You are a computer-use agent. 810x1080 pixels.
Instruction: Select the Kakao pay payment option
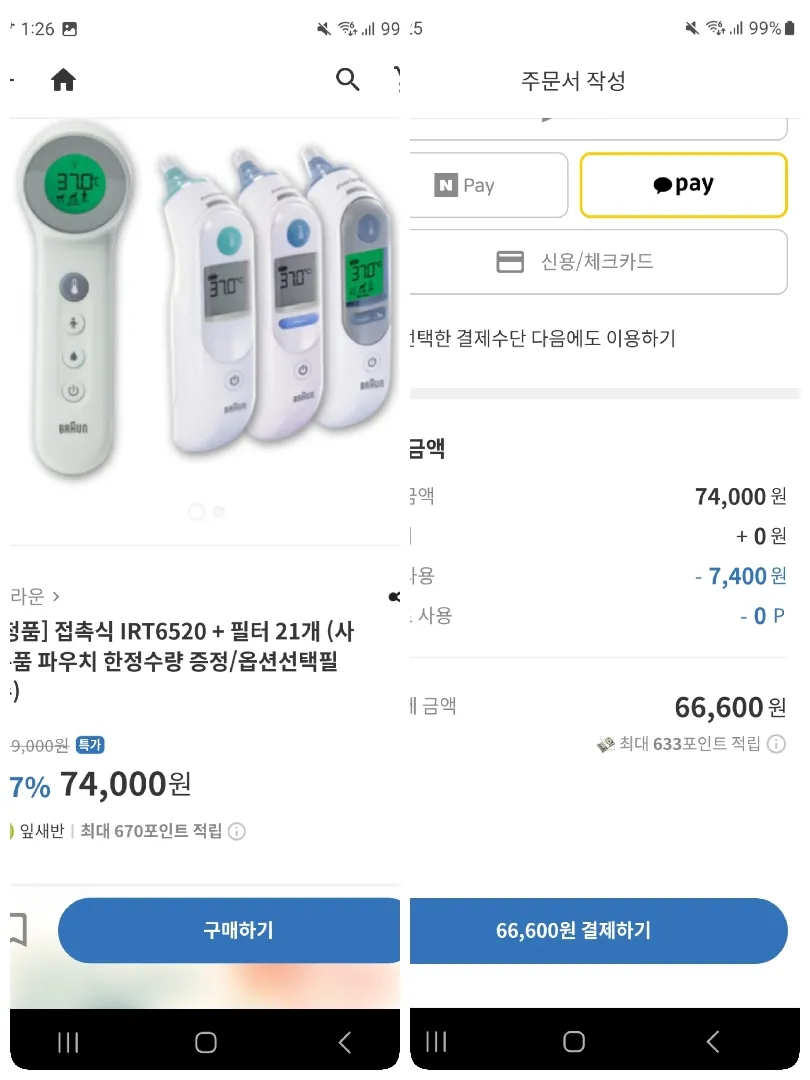[x=683, y=185]
